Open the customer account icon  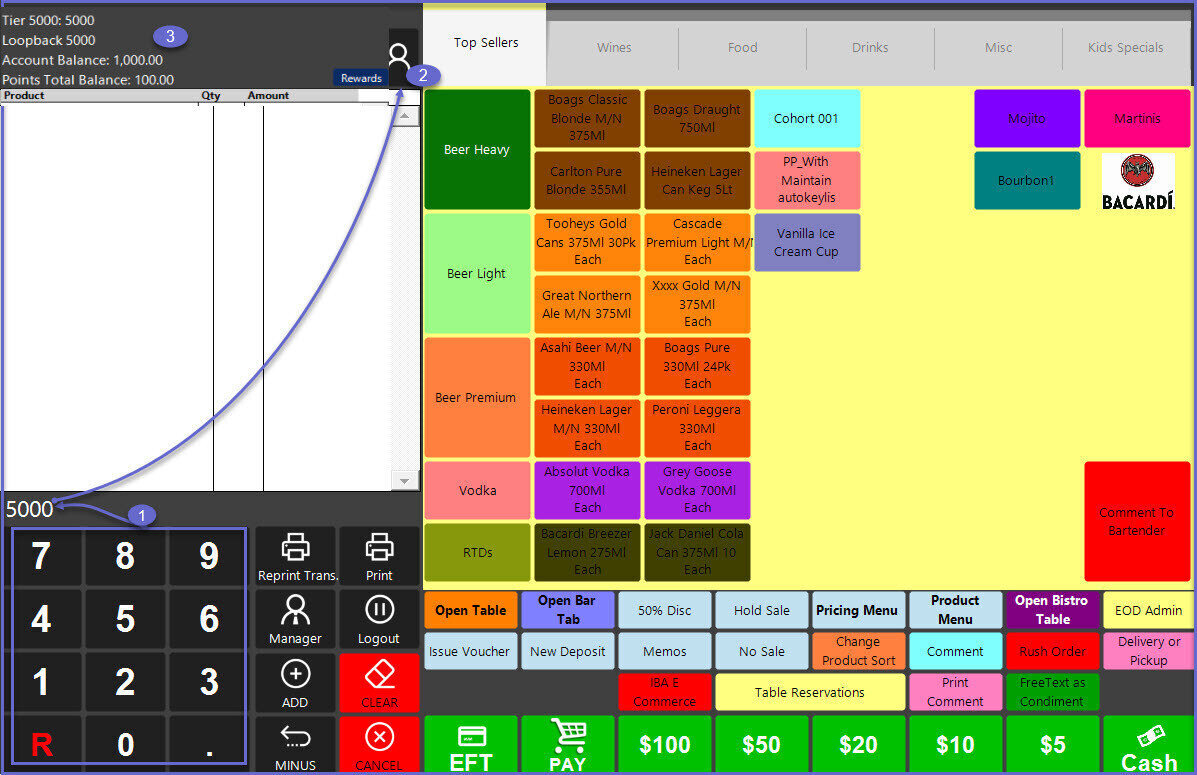tap(398, 58)
